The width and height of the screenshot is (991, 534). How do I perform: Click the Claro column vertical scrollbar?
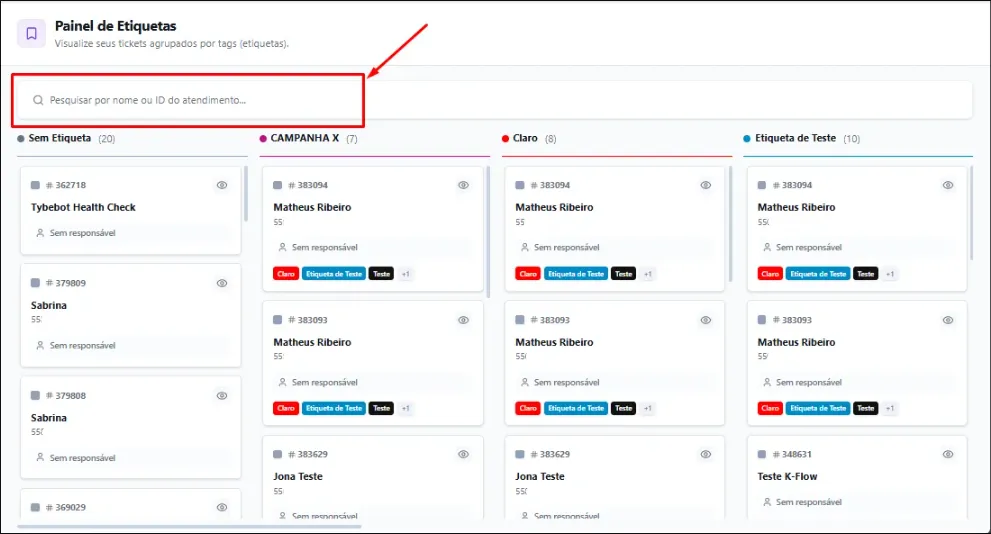[730, 224]
